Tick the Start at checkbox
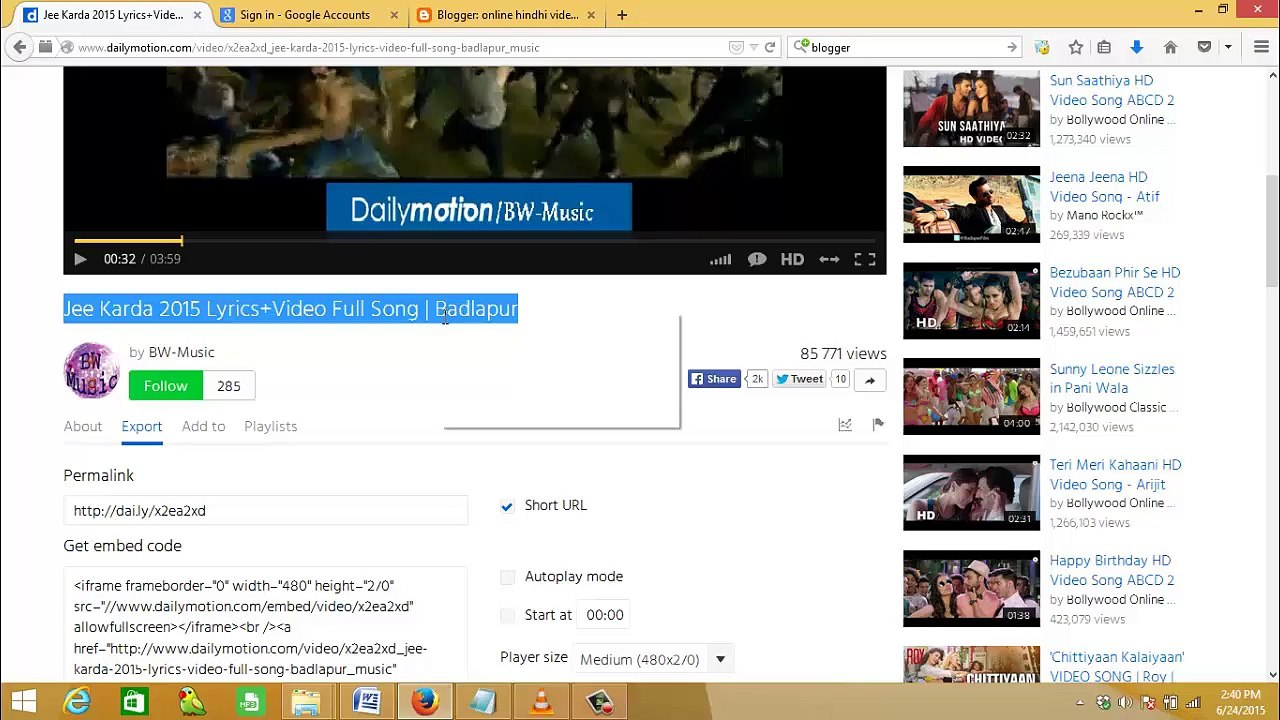1280x720 pixels. point(507,615)
